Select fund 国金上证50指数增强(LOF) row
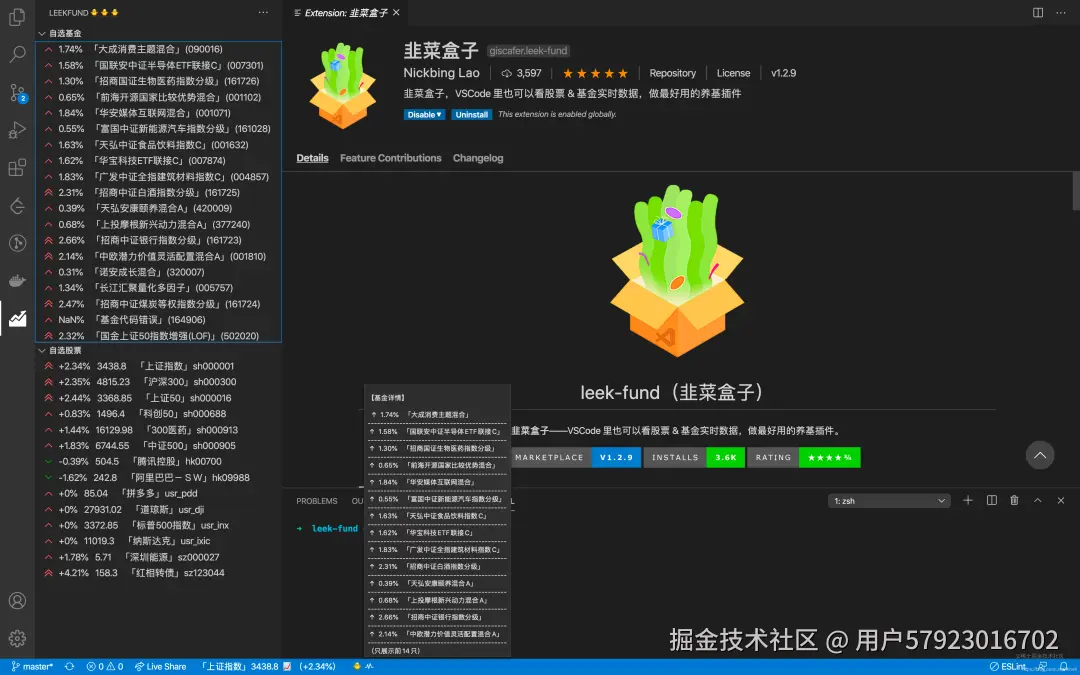 (158, 335)
